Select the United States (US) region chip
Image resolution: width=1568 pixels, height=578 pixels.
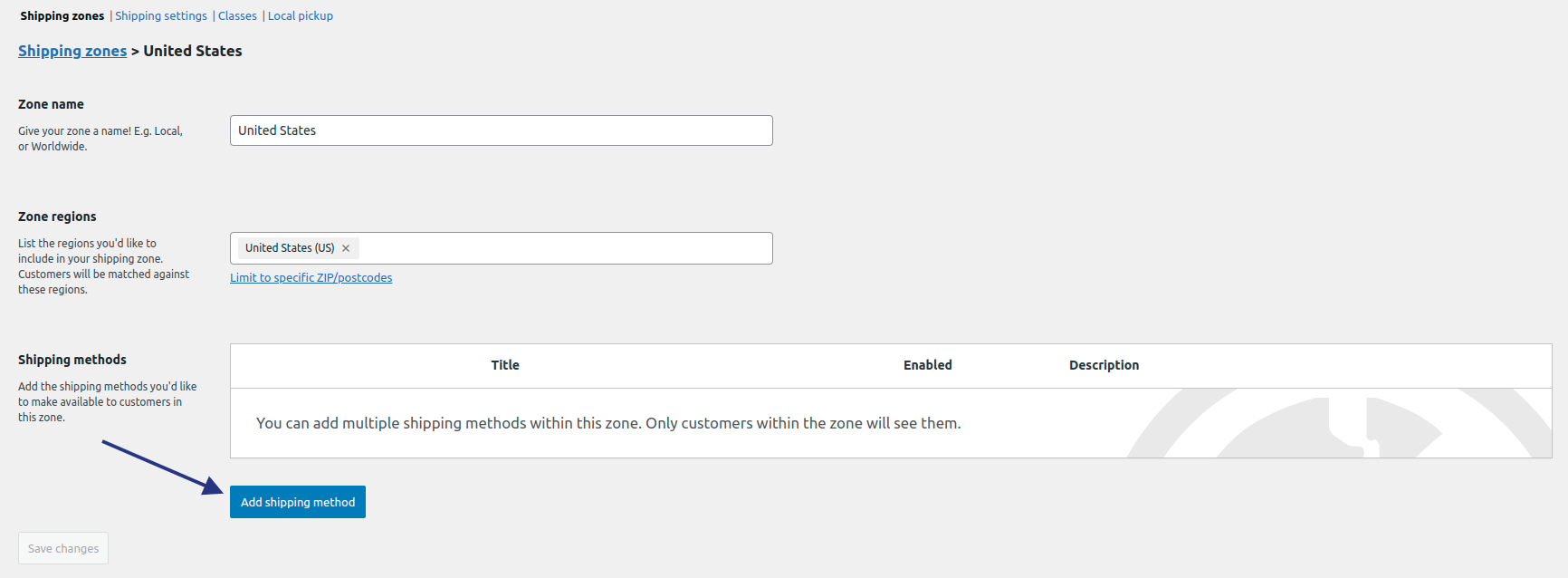(x=289, y=248)
